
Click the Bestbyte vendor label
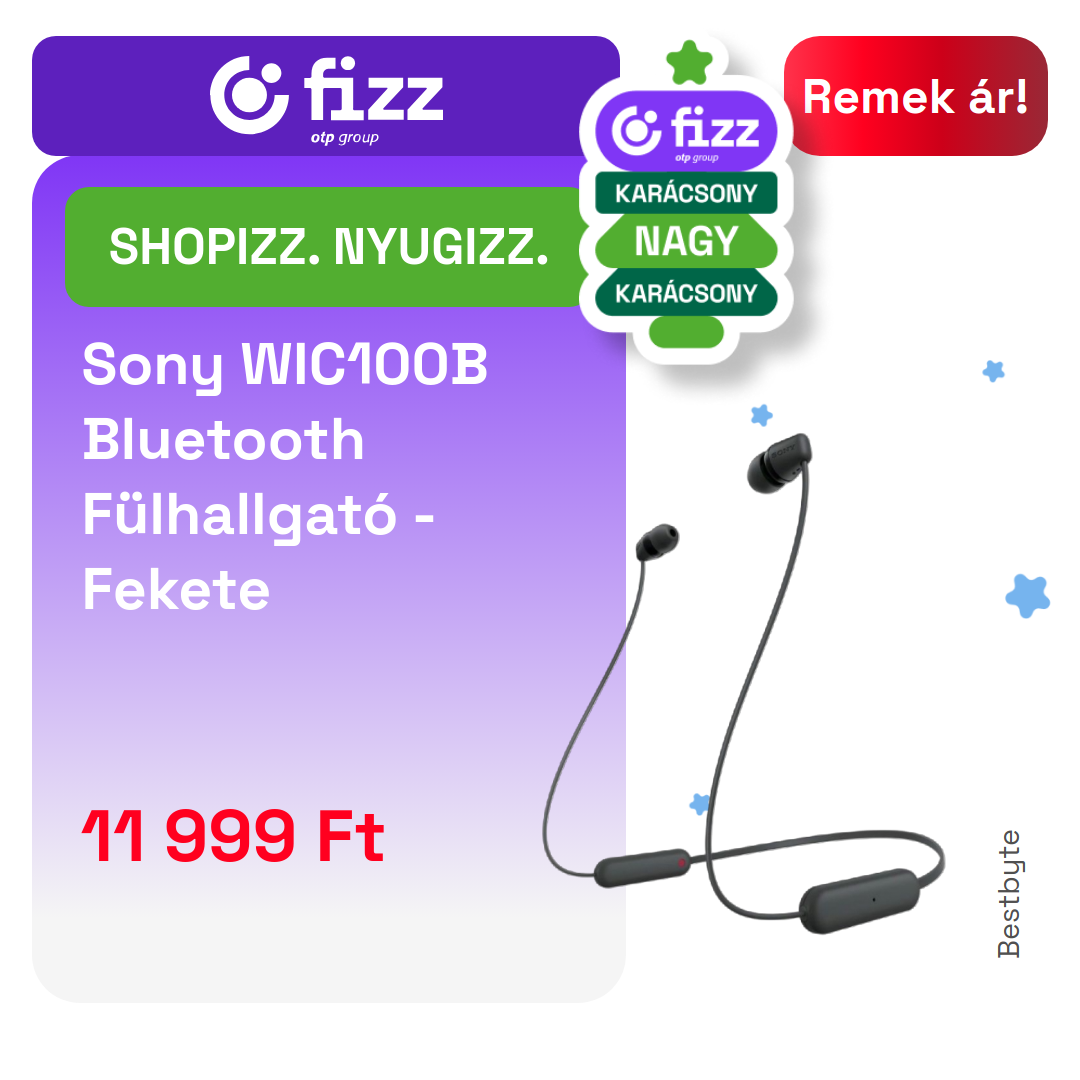click(x=1009, y=893)
